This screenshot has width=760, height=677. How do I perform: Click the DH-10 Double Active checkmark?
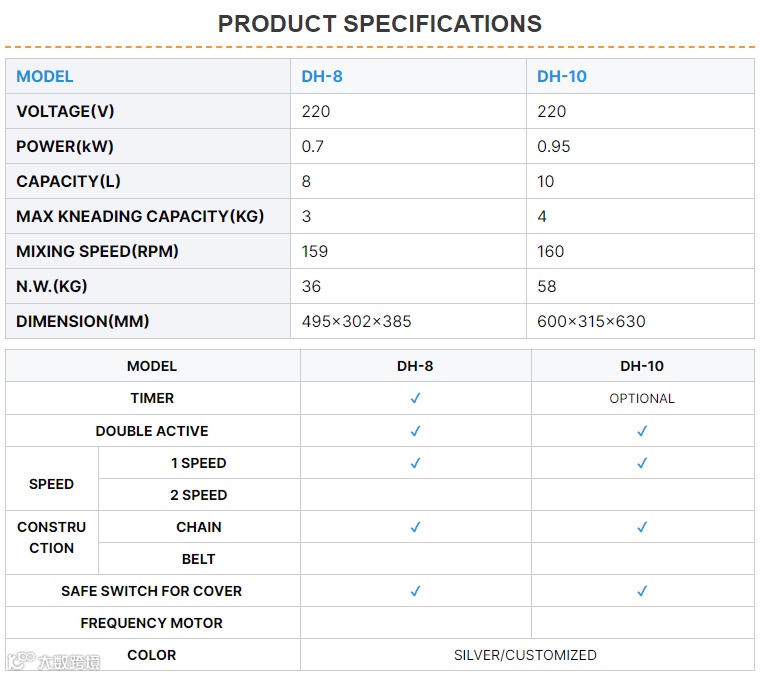[642, 431]
